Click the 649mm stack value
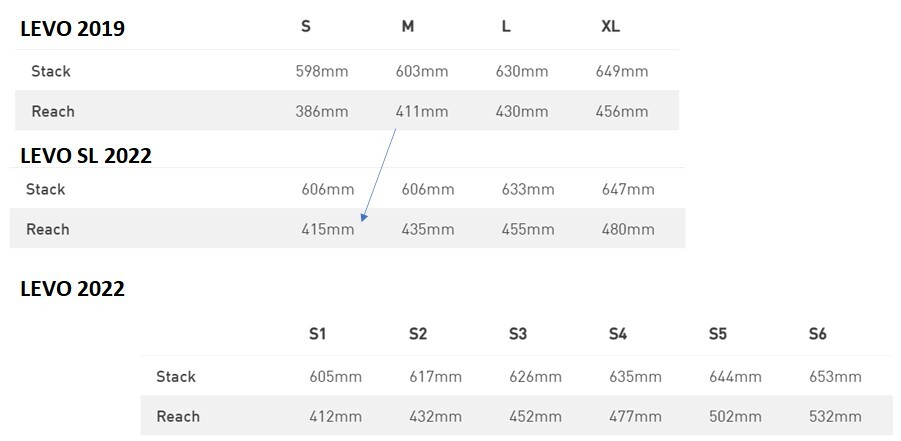 [622, 71]
